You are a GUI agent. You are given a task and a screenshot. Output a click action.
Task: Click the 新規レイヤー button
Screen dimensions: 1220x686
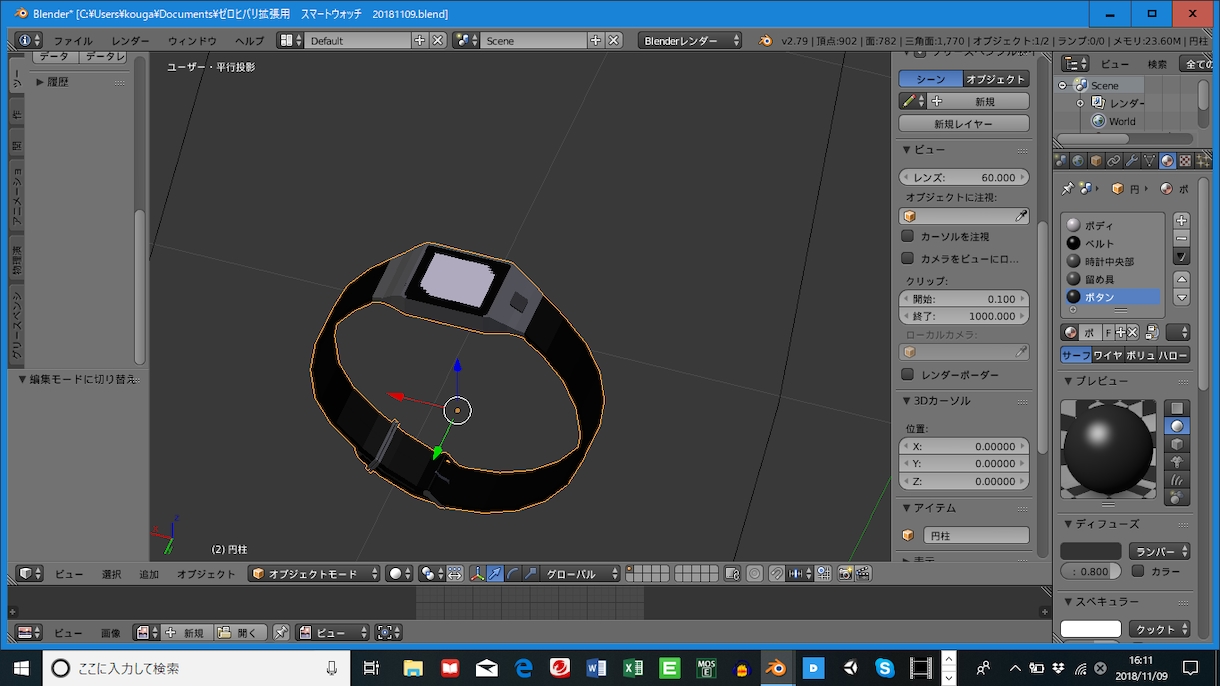pyautogui.click(x=964, y=124)
